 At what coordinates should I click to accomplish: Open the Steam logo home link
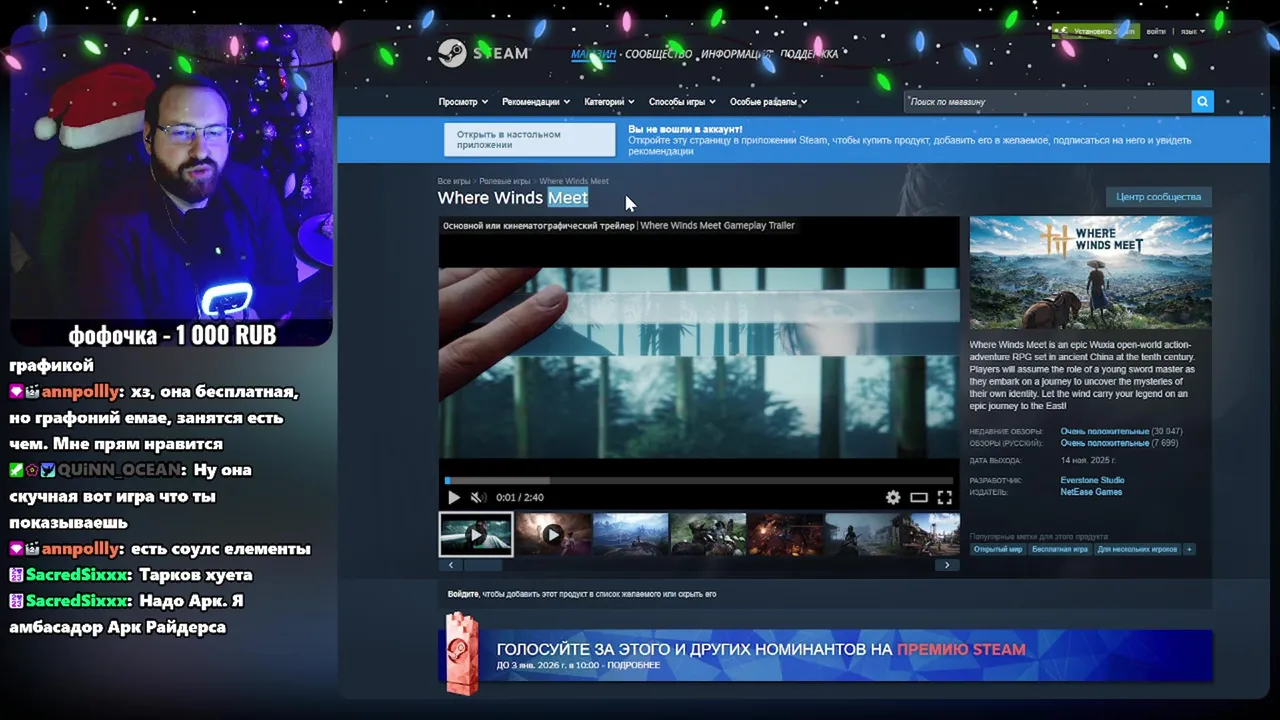pyautogui.click(x=483, y=53)
